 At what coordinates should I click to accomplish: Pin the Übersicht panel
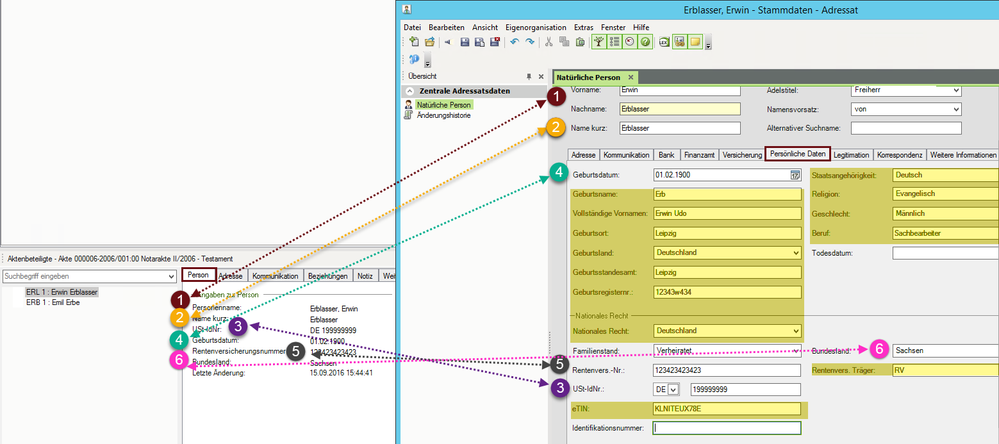click(x=528, y=76)
